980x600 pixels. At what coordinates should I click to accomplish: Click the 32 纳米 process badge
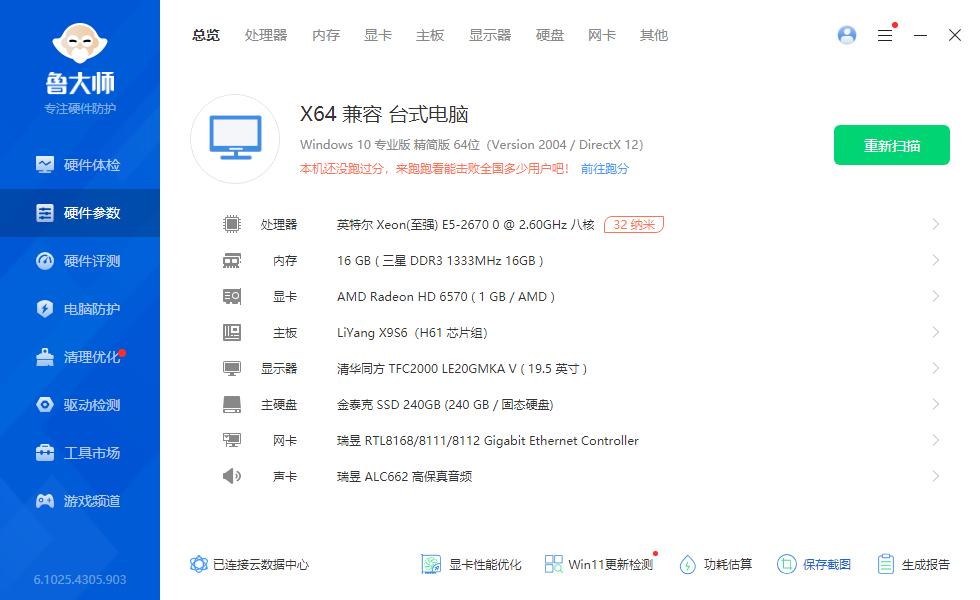coord(634,225)
